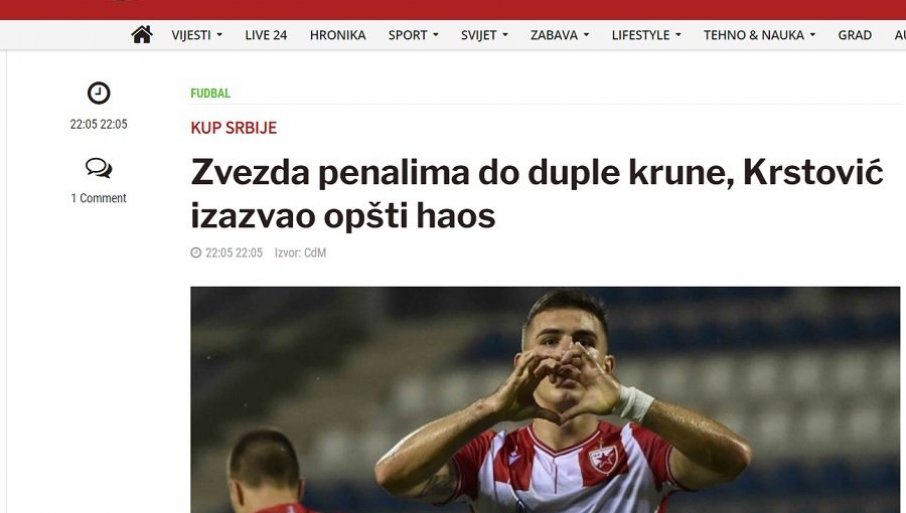The image size is (906, 513).
Task: Expand the SVIJET dropdown menu
Action: (484, 35)
